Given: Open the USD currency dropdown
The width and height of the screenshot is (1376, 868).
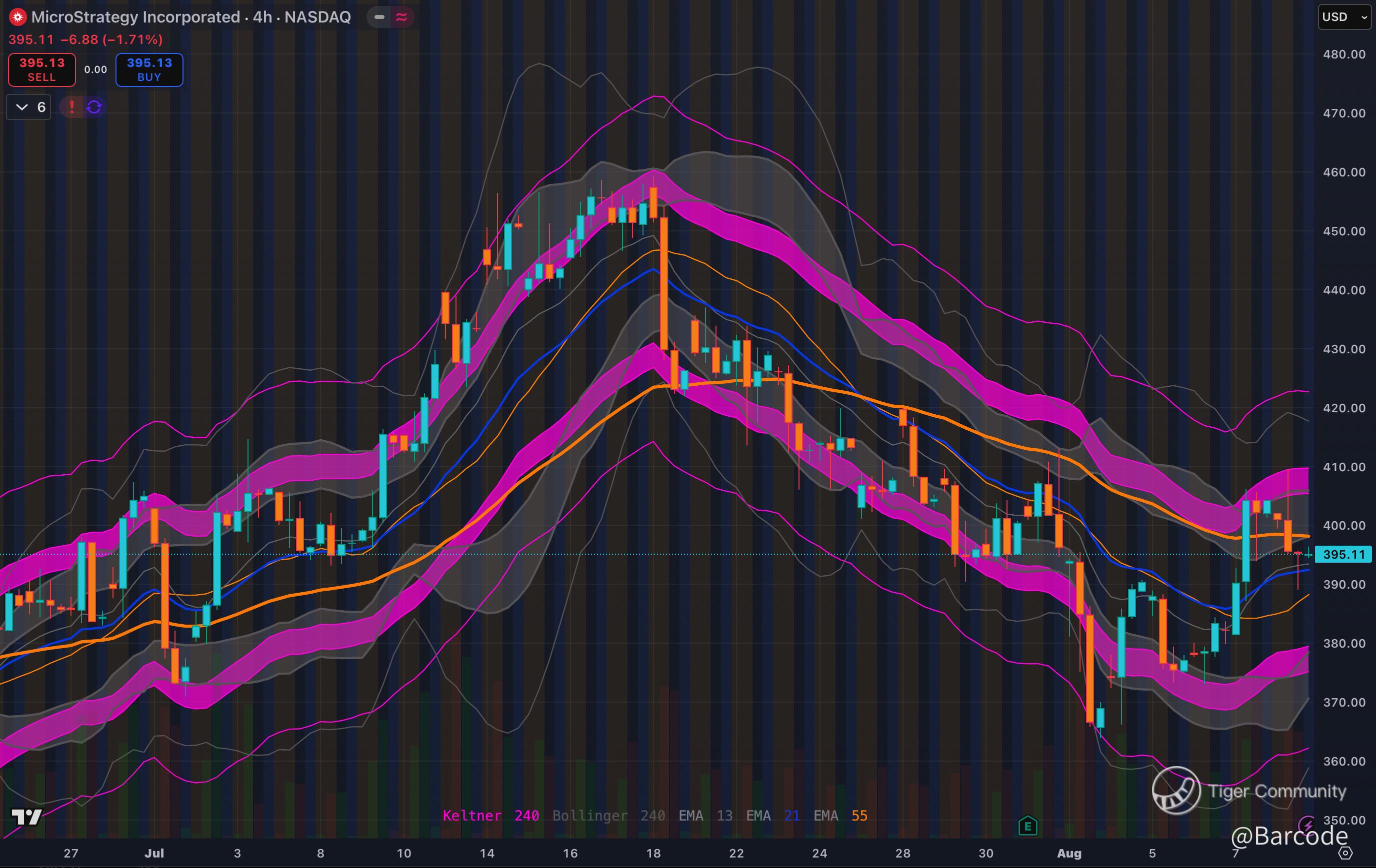Looking at the screenshot, I should pyautogui.click(x=1344, y=17).
